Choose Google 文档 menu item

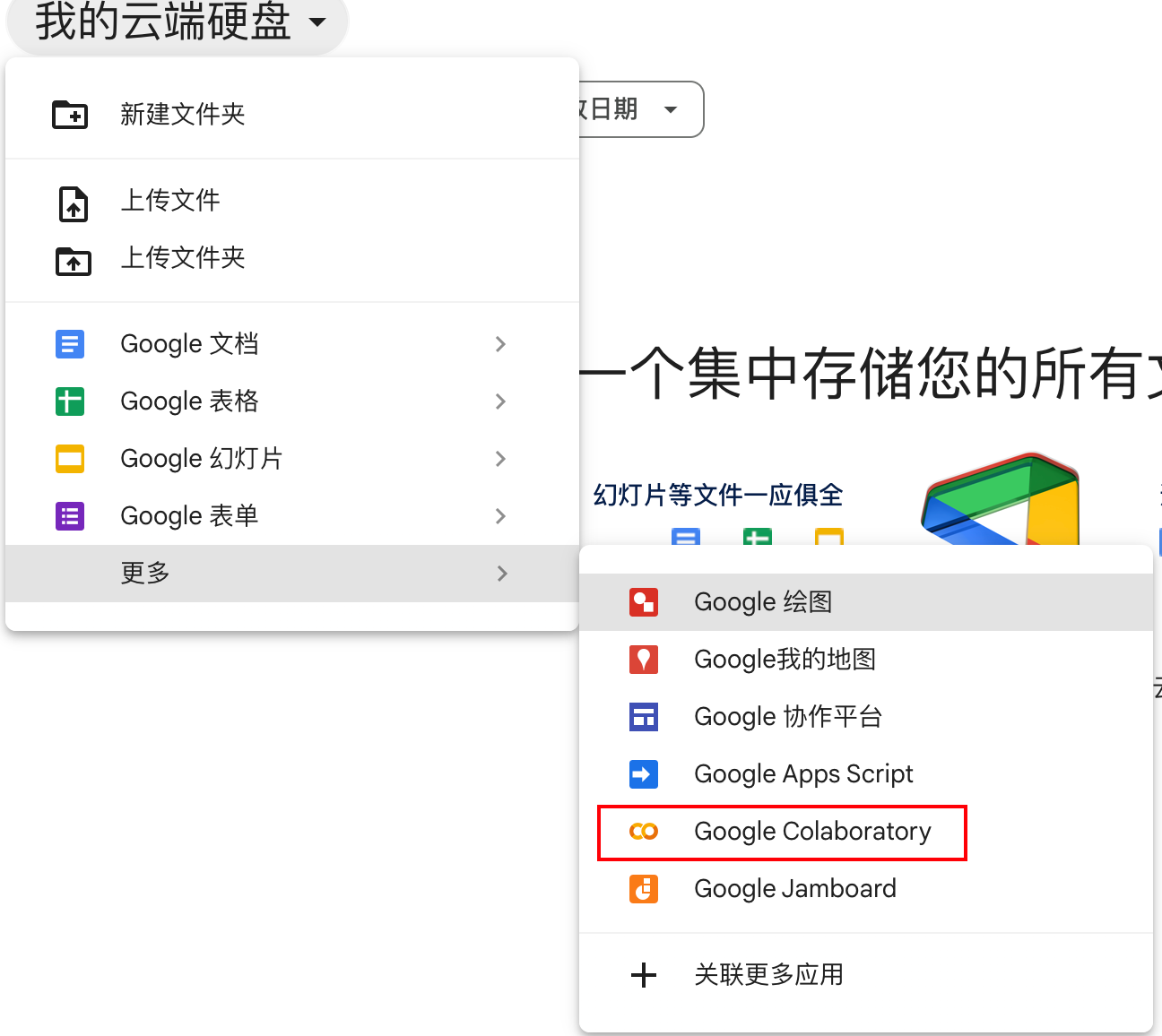(292, 344)
